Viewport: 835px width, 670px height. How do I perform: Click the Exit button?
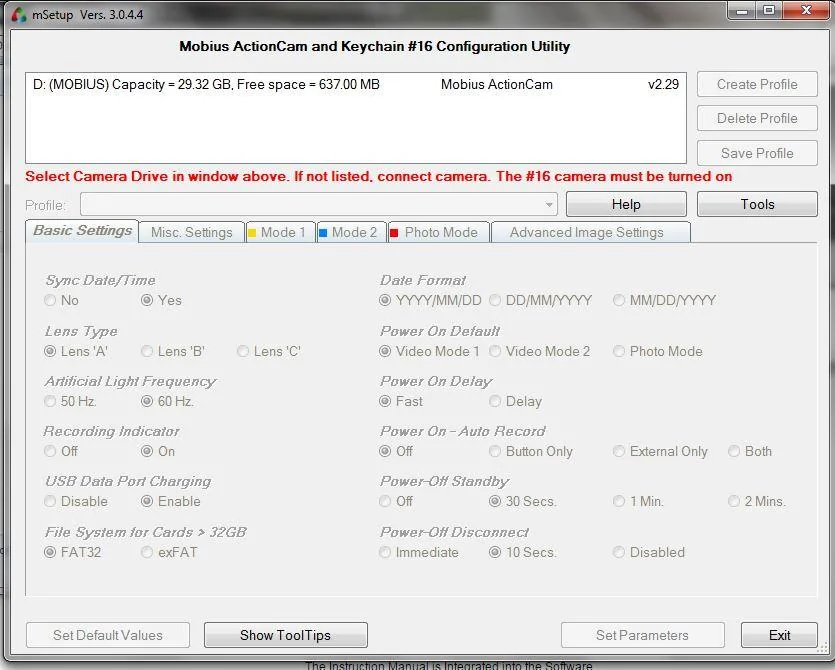tap(779, 635)
